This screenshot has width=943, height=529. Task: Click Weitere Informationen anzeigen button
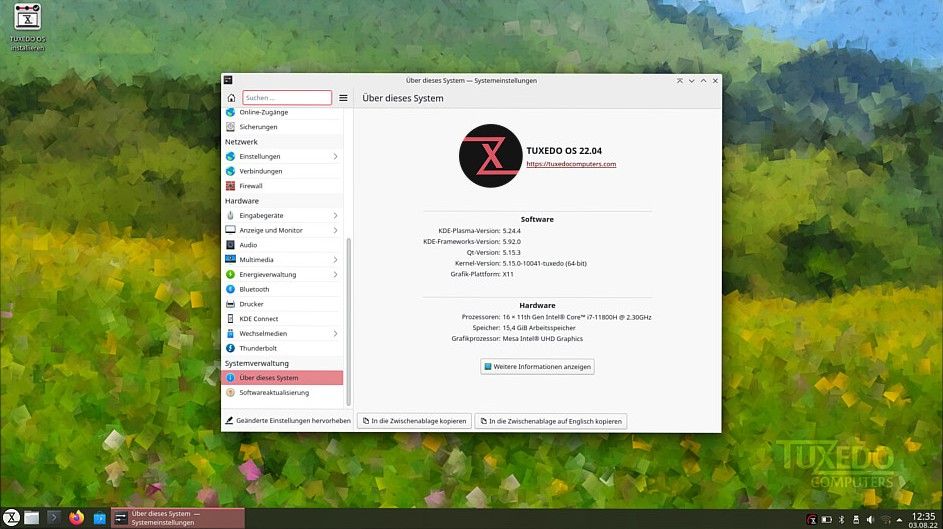537,367
